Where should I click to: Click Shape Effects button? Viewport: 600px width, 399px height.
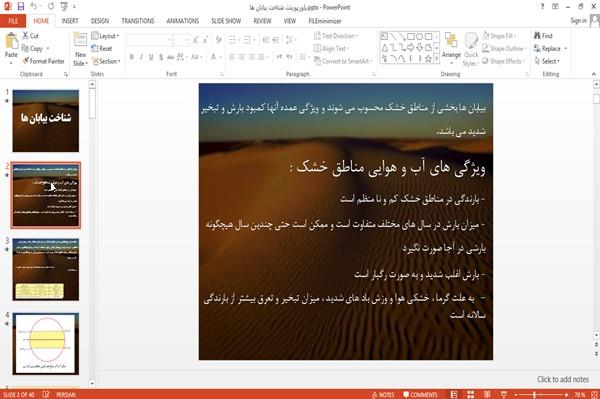click(x=504, y=61)
